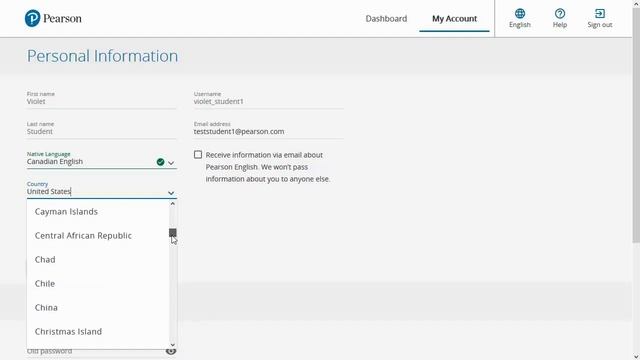
Task: Click the Email address field
Action: (269, 131)
